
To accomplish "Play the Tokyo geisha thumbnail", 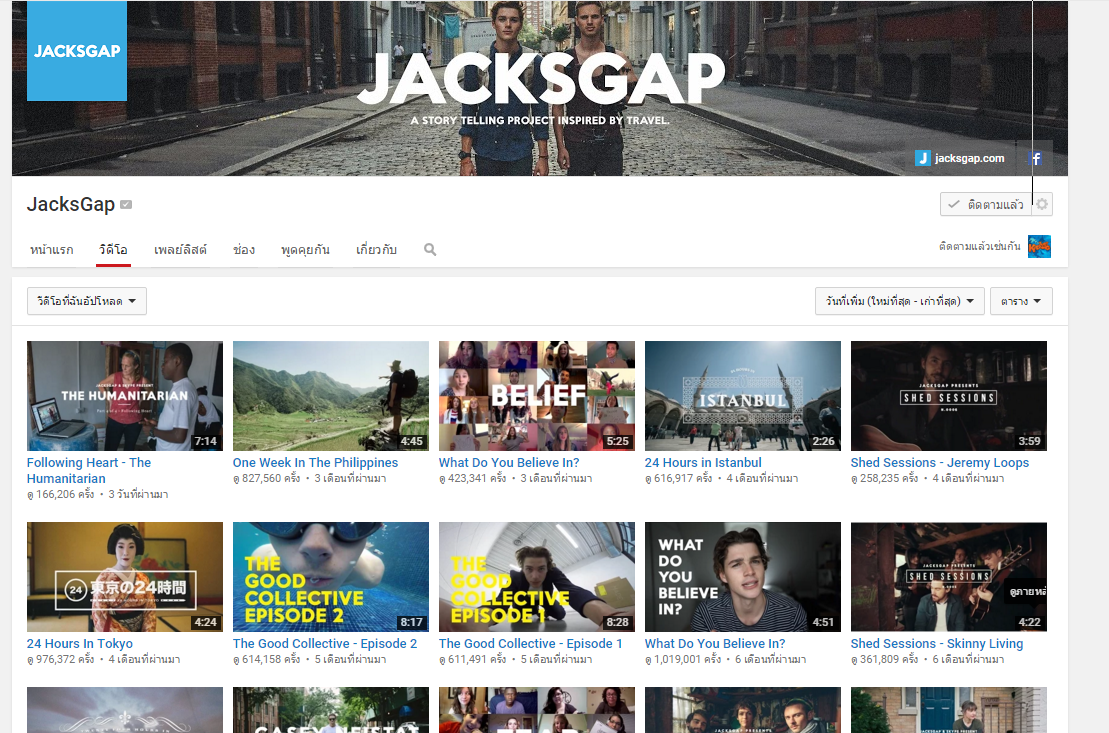I will (125, 577).
